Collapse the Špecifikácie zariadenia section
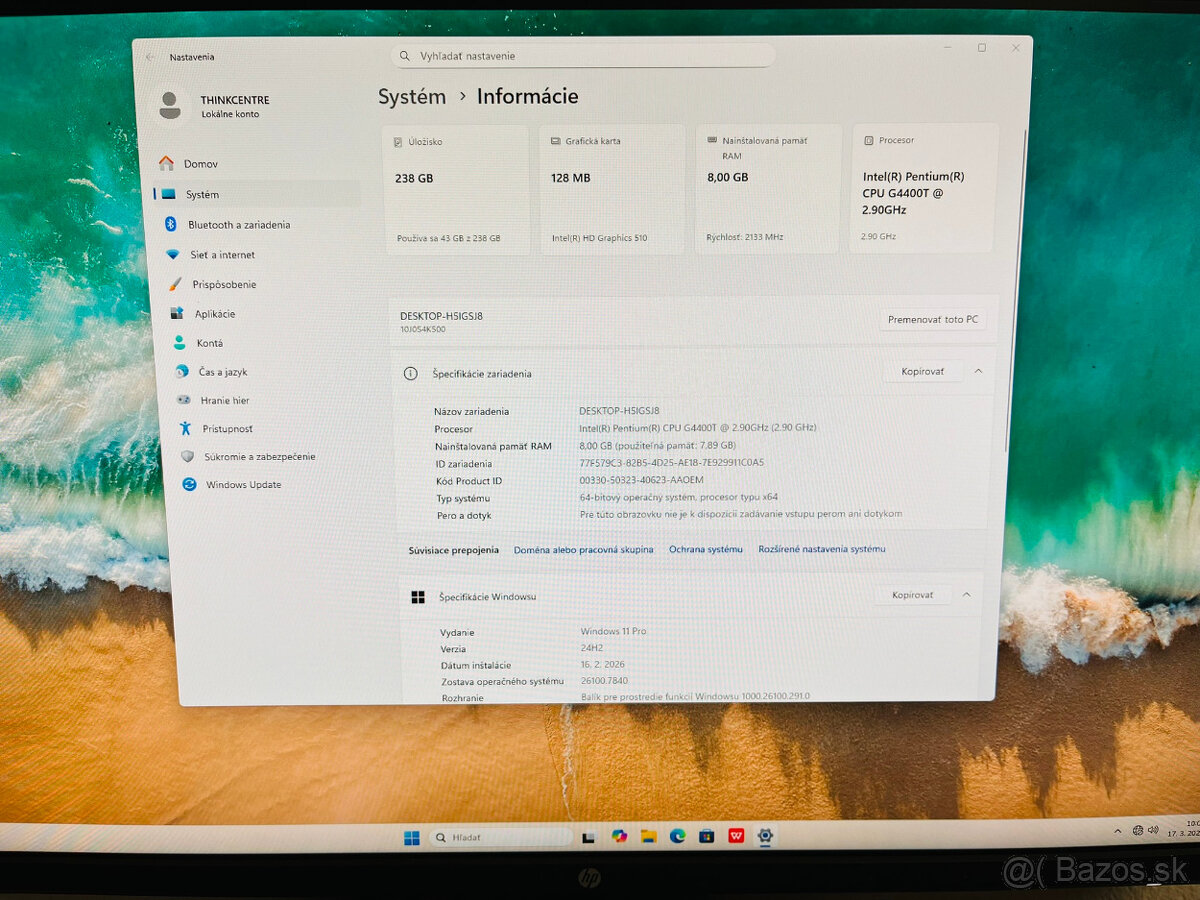1200x900 pixels. (x=979, y=371)
